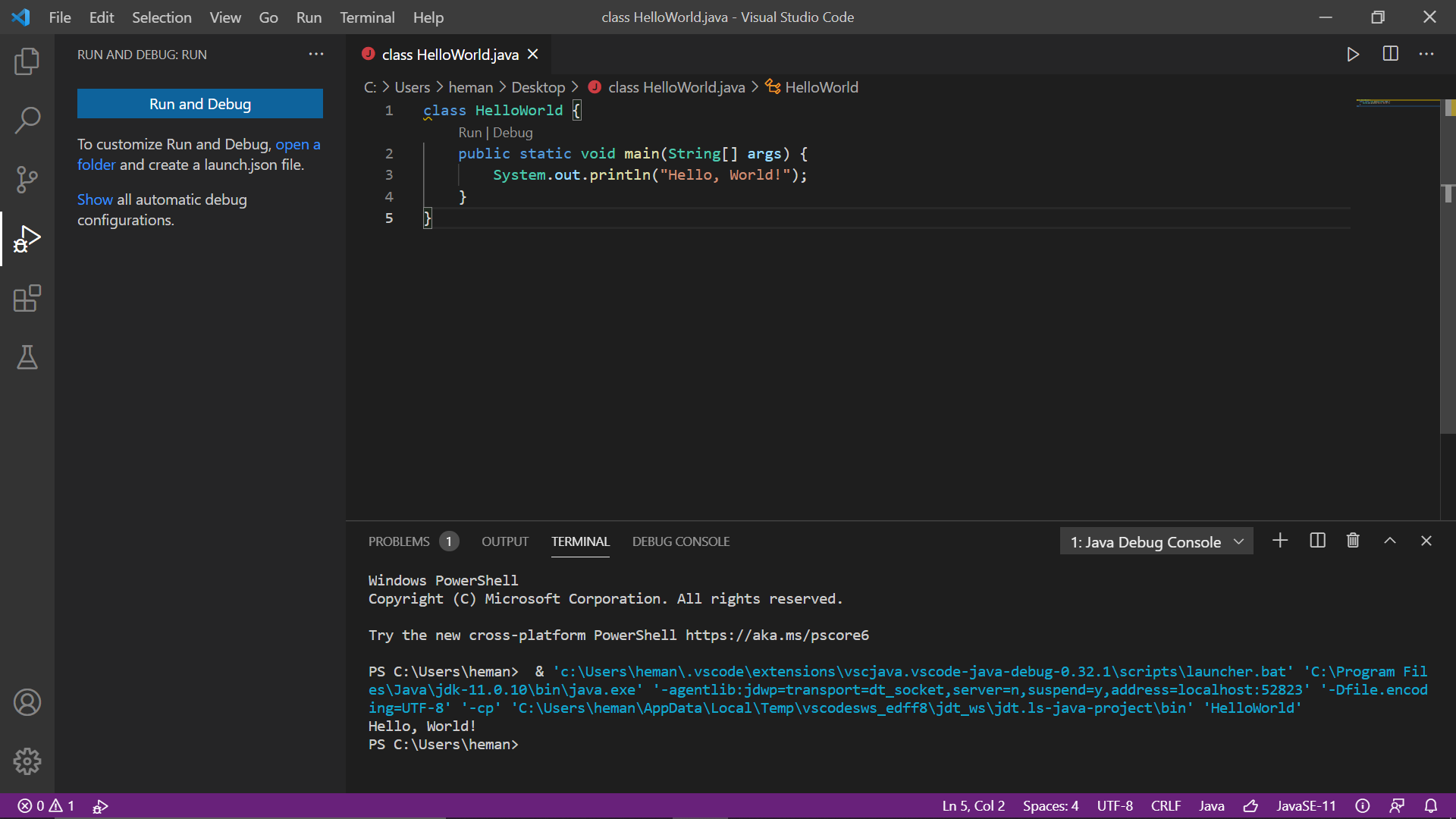The height and width of the screenshot is (819, 1456).
Task: Change CRLF end of line sequence
Action: pyautogui.click(x=1166, y=805)
